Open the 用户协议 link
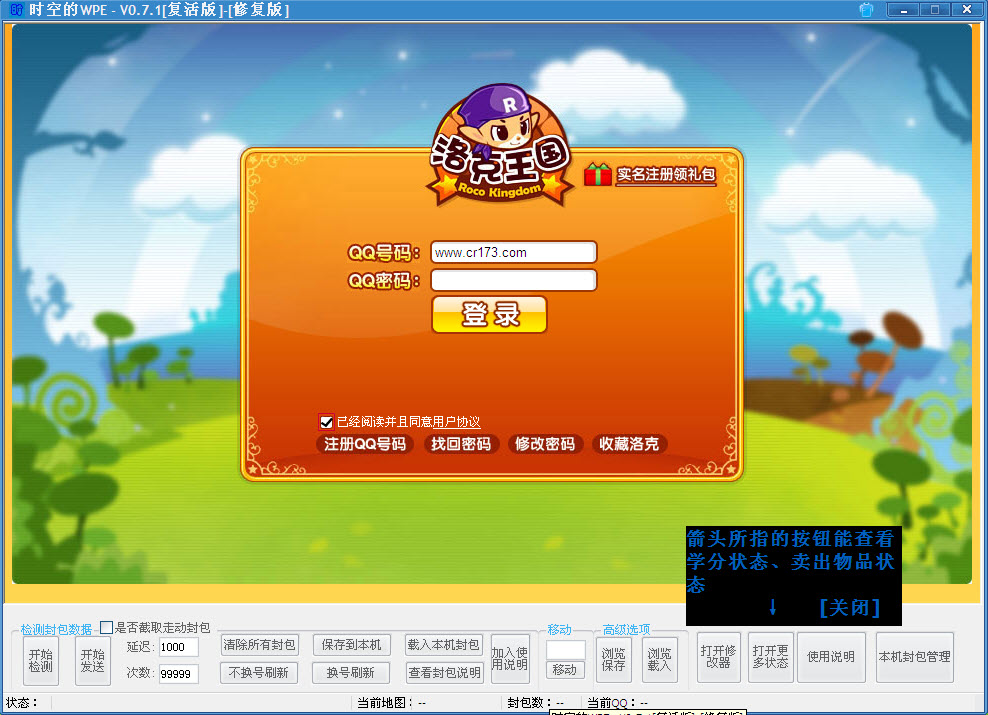Viewport: 988px width, 715px height. pos(456,422)
